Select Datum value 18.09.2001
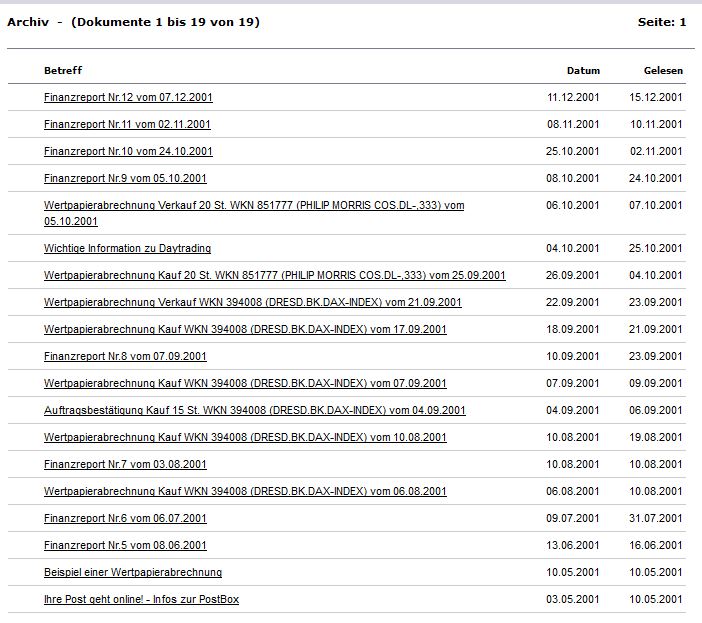Image resolution: width=702 pixels, height=623 pixels. coord(573,329)
